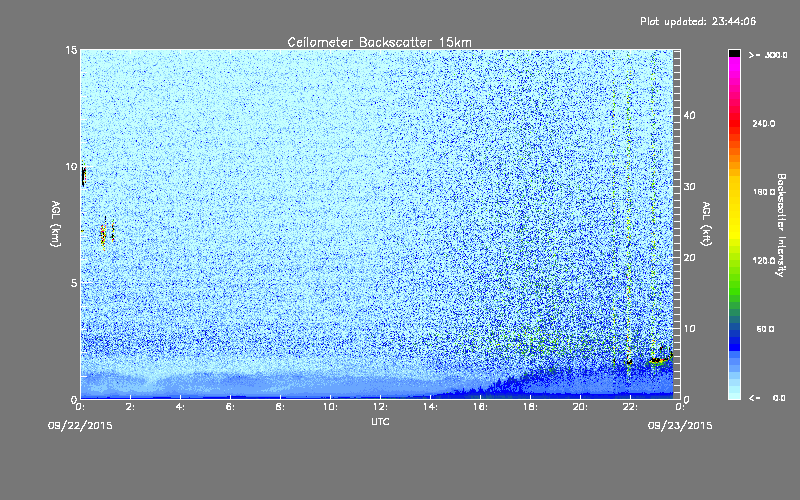The image size is (800, 500).
Task: Click the '4:' hour tick label
Action: click(x=181, y=407)
